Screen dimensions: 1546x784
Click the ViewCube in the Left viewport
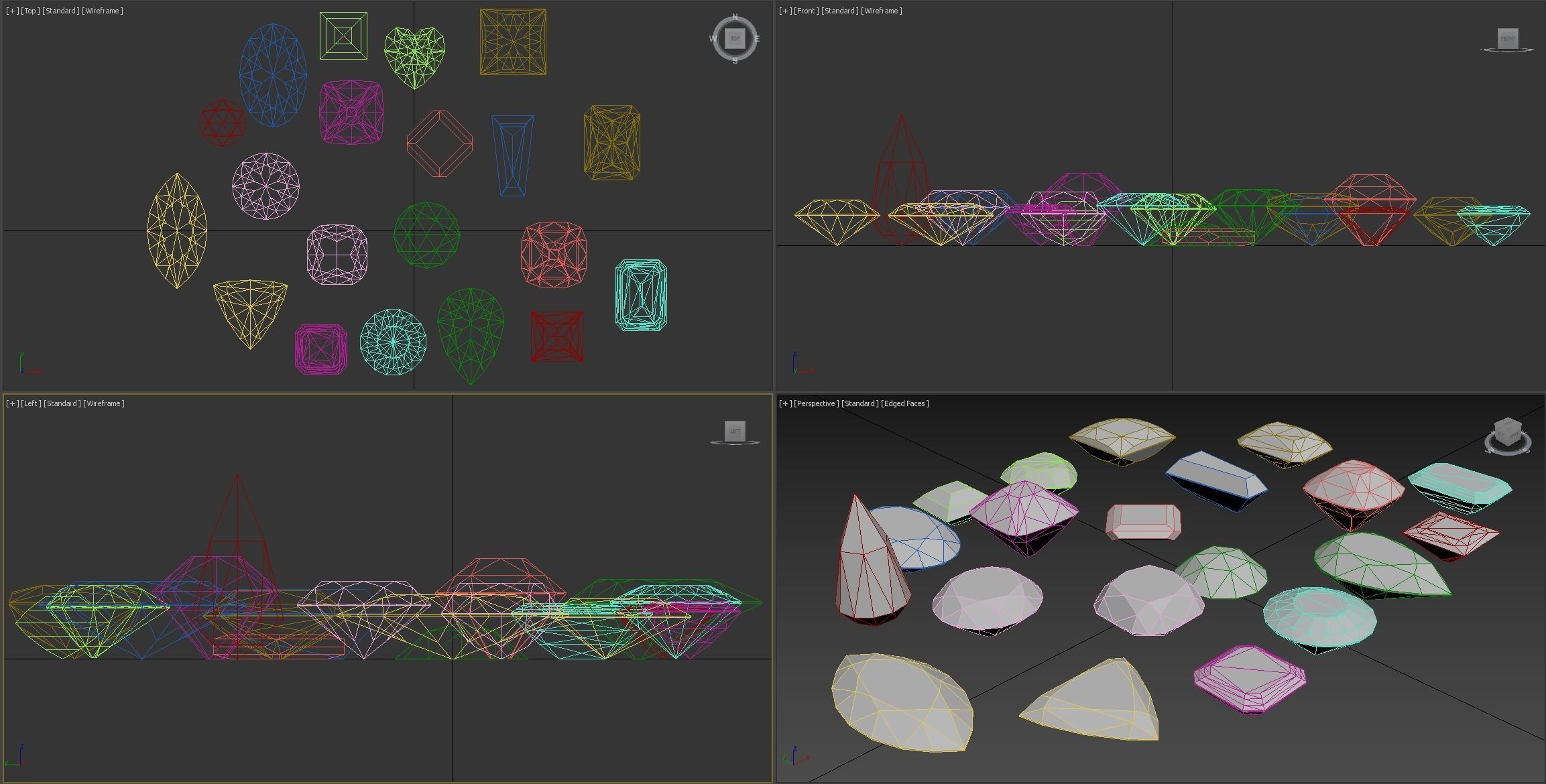tap(736, 431)
